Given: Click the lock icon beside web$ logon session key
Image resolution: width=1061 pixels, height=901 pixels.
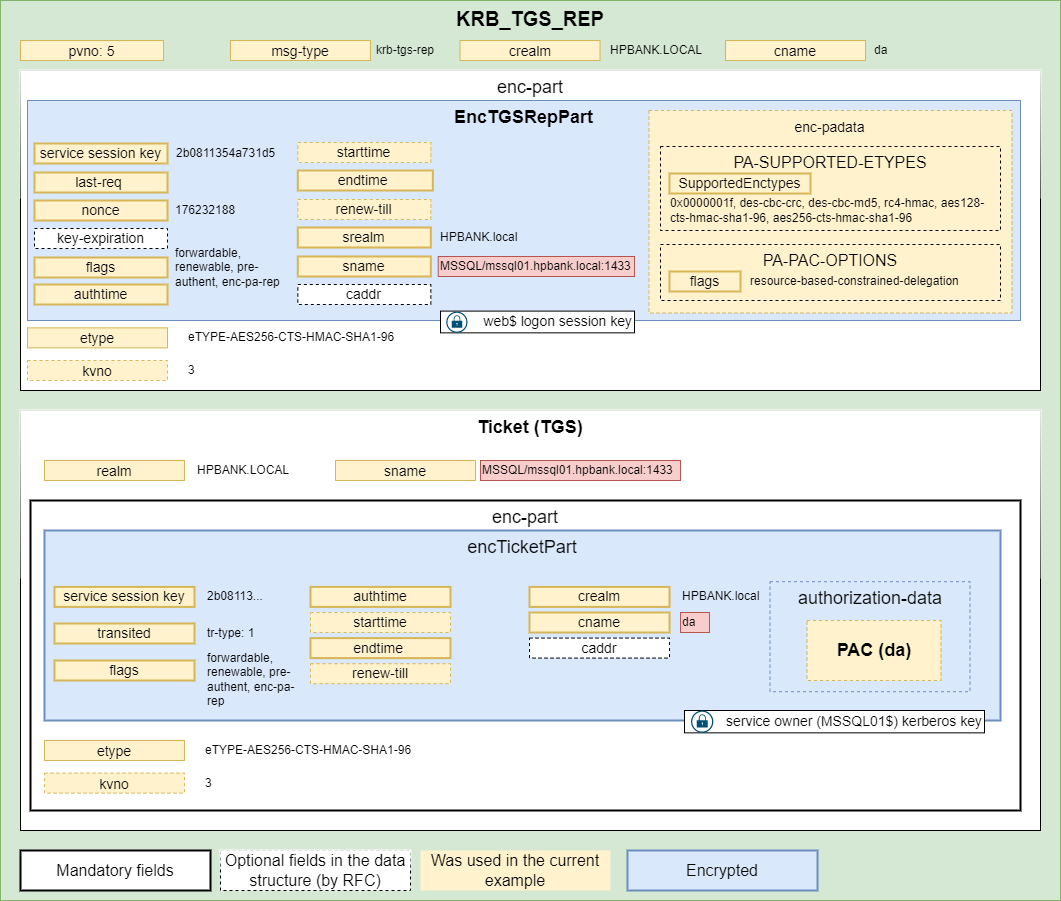Looking at the screenshot, I should point(456,322).
